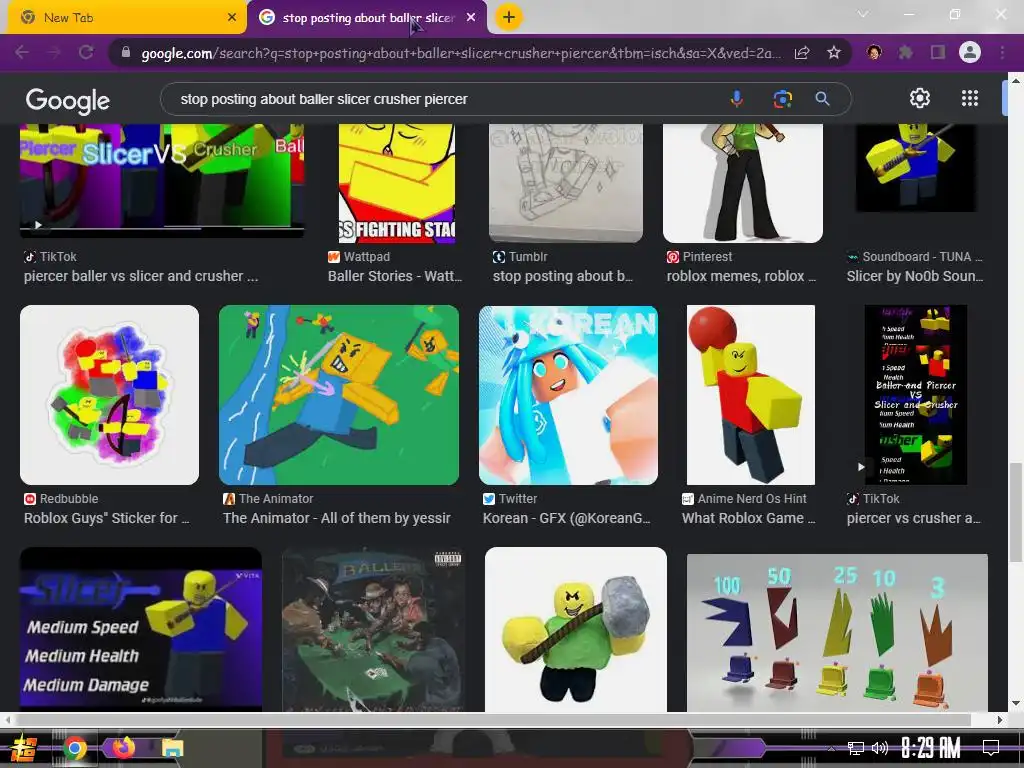Open the Slicer Medium Speed stats image

pos(141,630)
